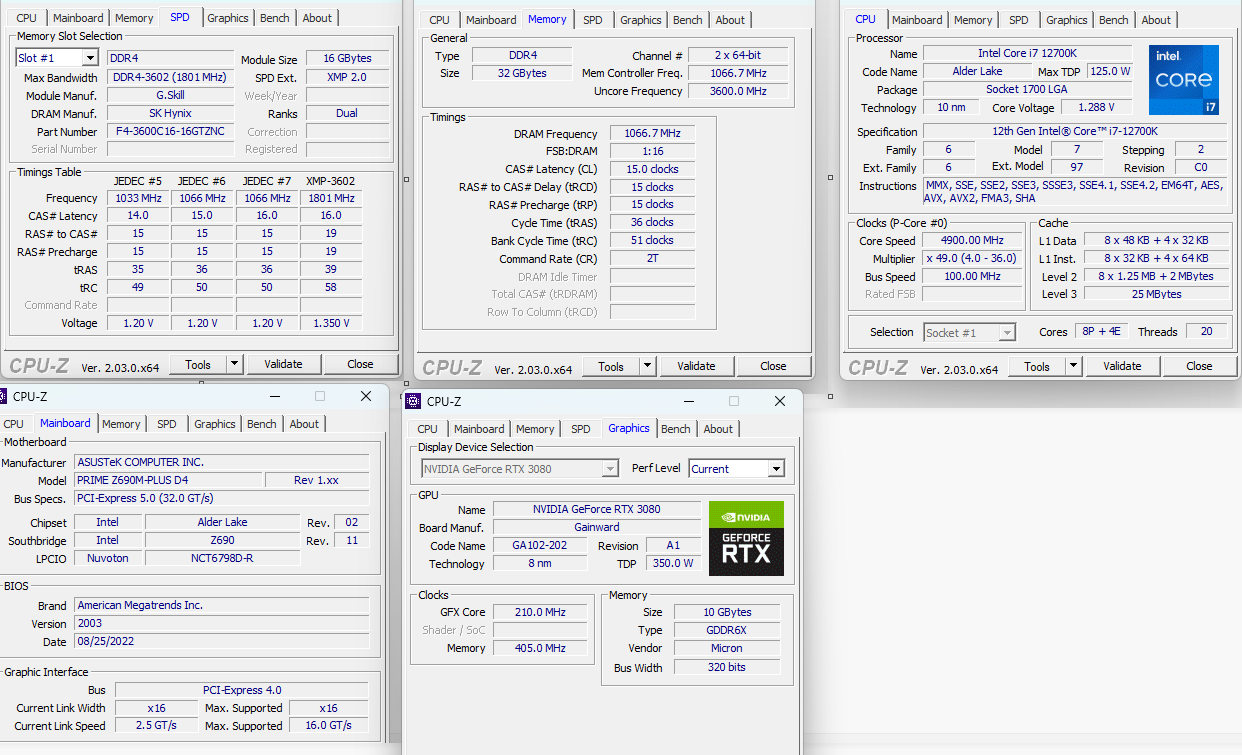The height and width of the screenshot is (755, 1242).
Task: Click the multiplier x 49.0 (4.0 - 36.0) value
Action: 971,258
